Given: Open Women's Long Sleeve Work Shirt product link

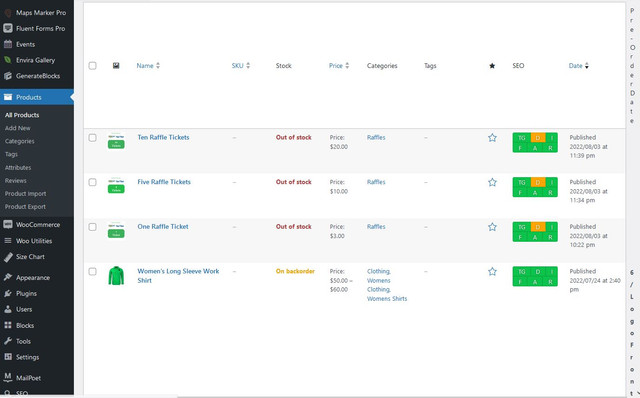Looking at the screenshot, I should [178, 276].
